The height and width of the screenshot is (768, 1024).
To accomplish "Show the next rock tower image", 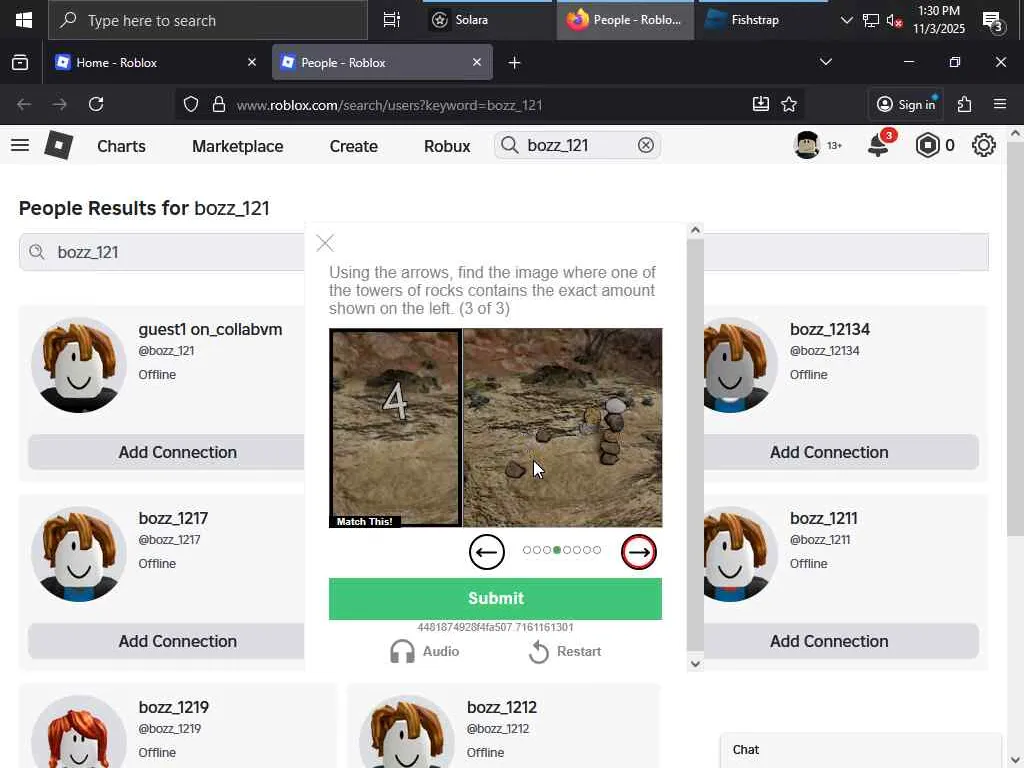I will tap(639, 552).
